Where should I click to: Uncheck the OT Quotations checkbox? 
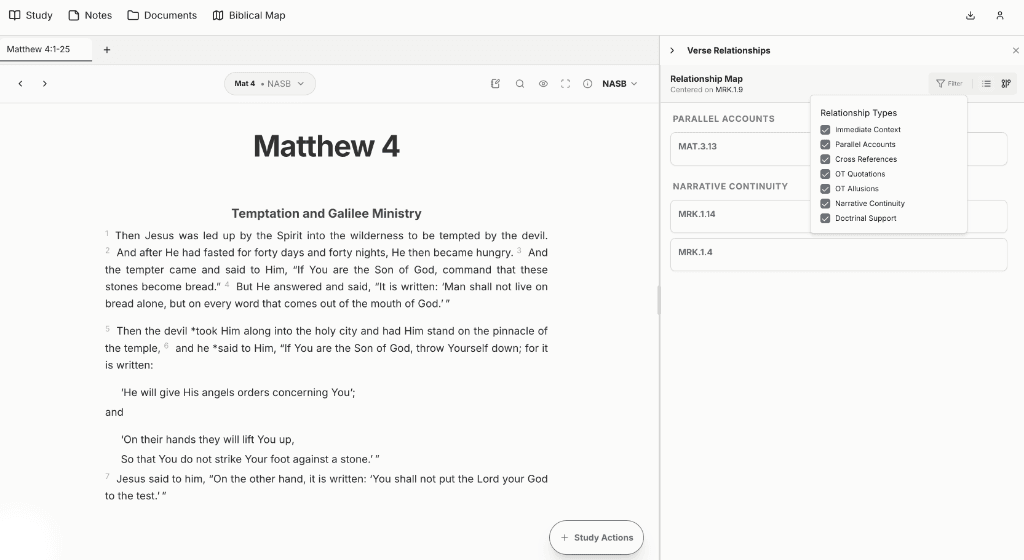pyautogui.click(x=825, y=174)
